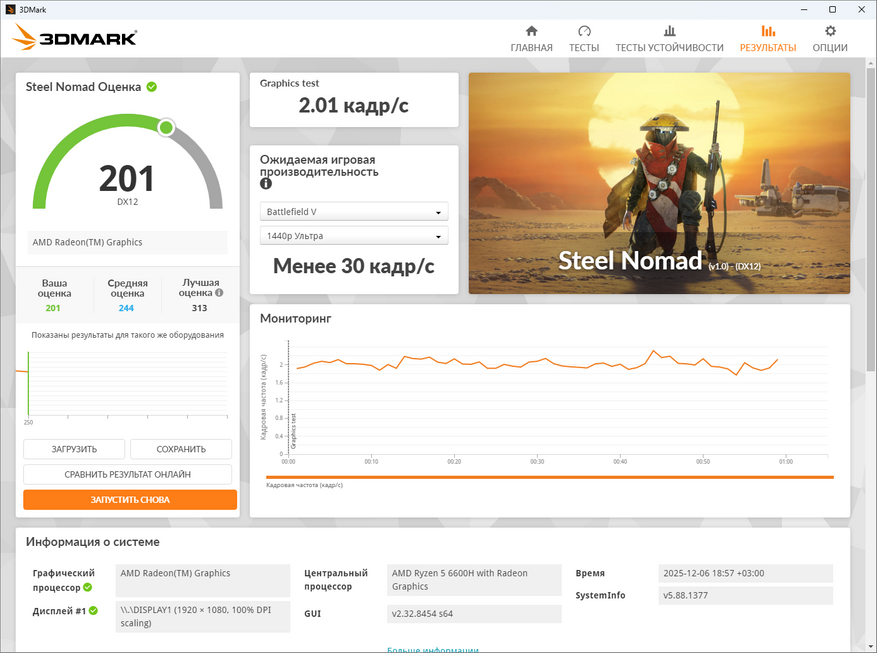Screen dimensions: 877x653
Task: Click the info icon beside Лучшая оценка
Action: point(219,293)
